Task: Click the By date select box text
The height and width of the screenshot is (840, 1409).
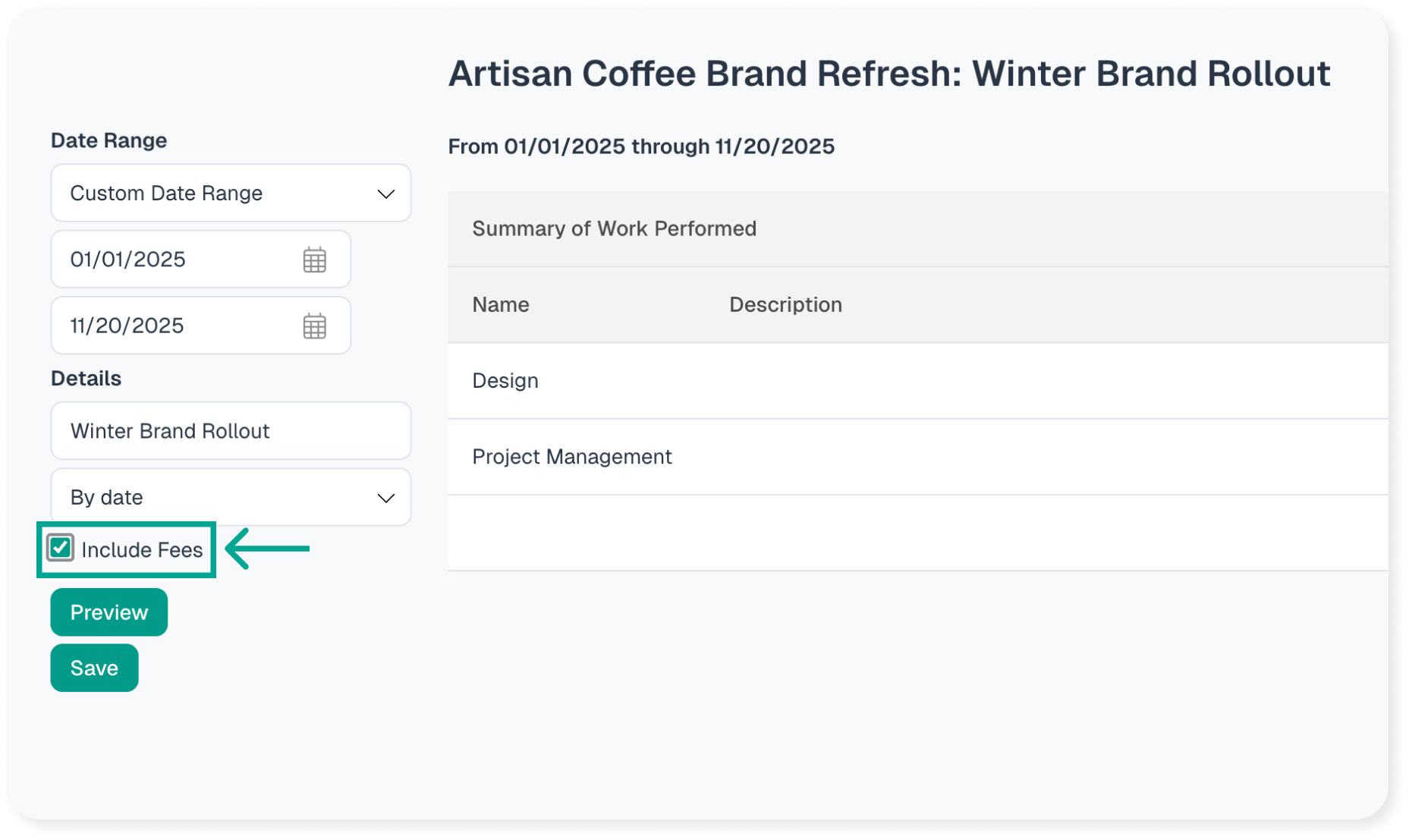Action: point(107,498)
